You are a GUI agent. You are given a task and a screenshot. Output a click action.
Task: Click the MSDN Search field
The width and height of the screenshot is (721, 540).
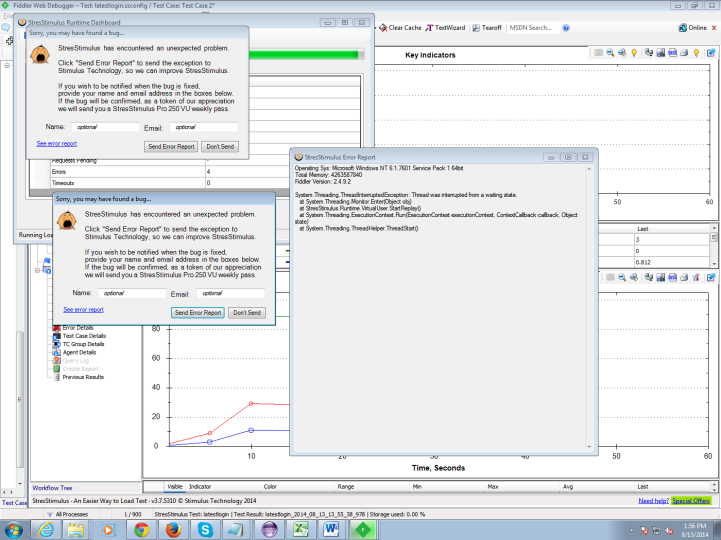(x=532, y=28)
